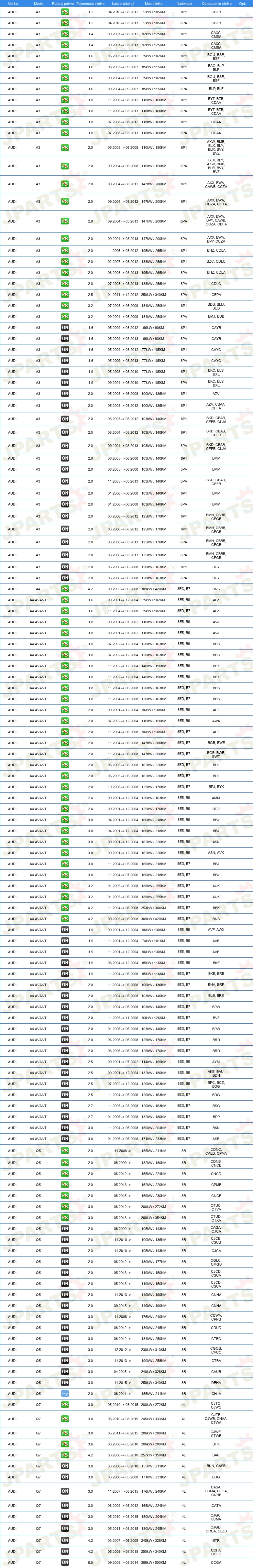Click the Moc silnika column header
Viewport: 253px width, 1568px height.
(153, 3)
